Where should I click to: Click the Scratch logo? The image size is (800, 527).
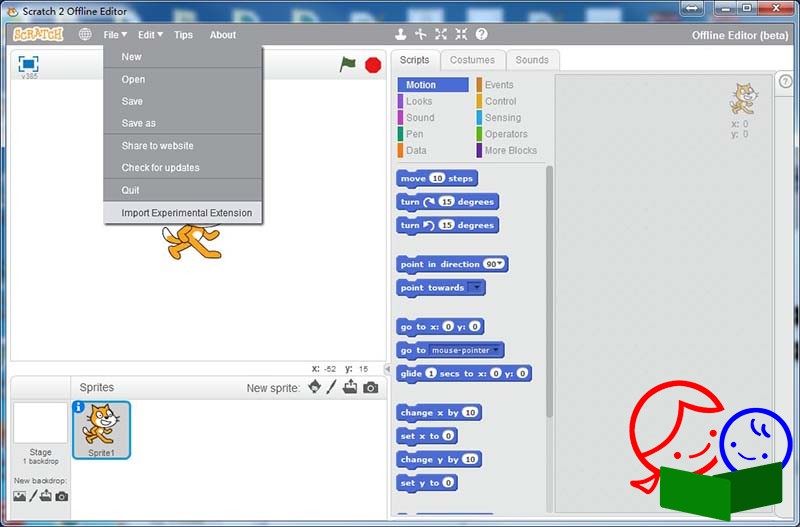(x=38, y=34)
